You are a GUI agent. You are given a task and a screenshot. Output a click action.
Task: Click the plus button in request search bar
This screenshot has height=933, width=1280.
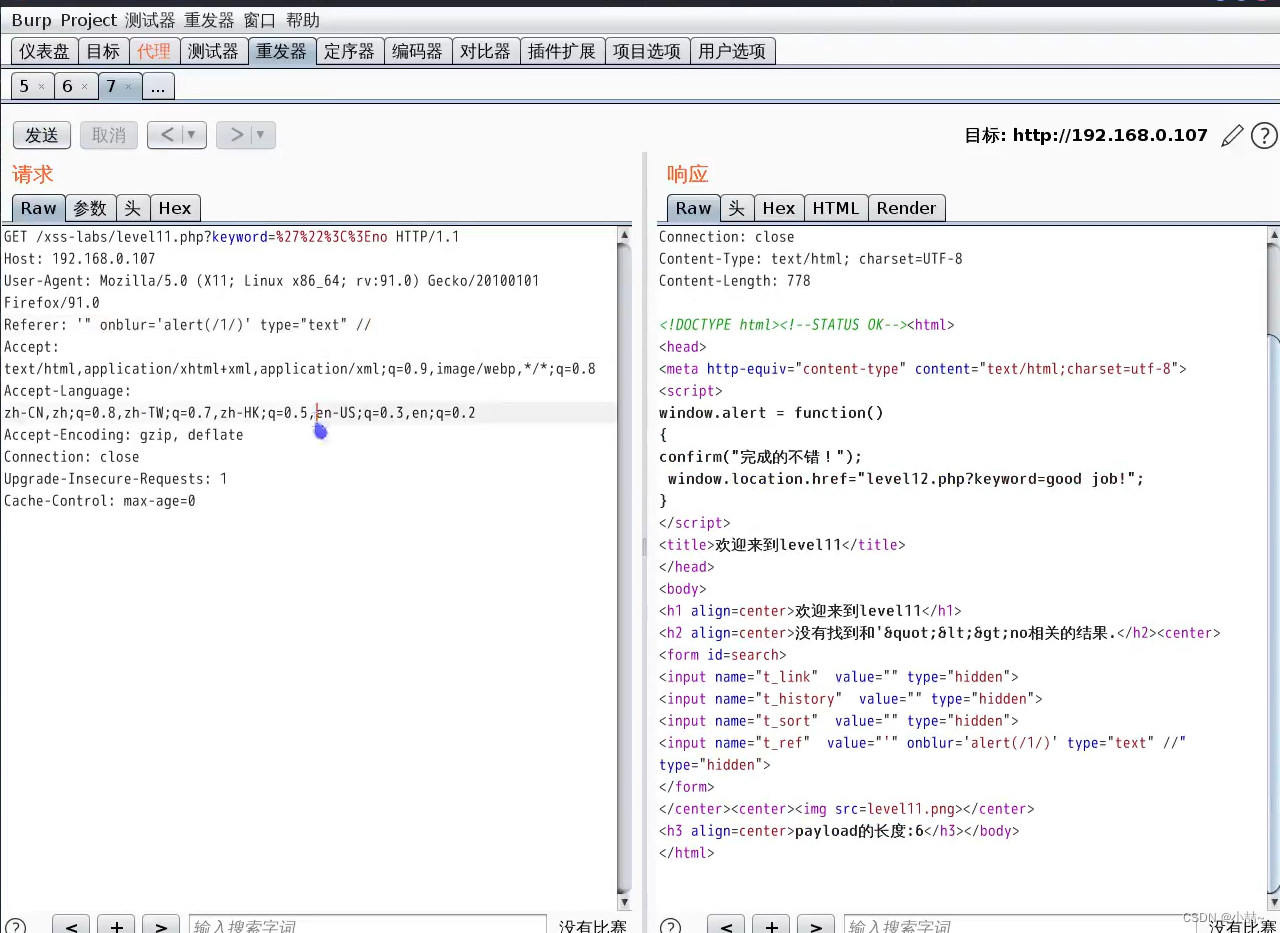116,926
